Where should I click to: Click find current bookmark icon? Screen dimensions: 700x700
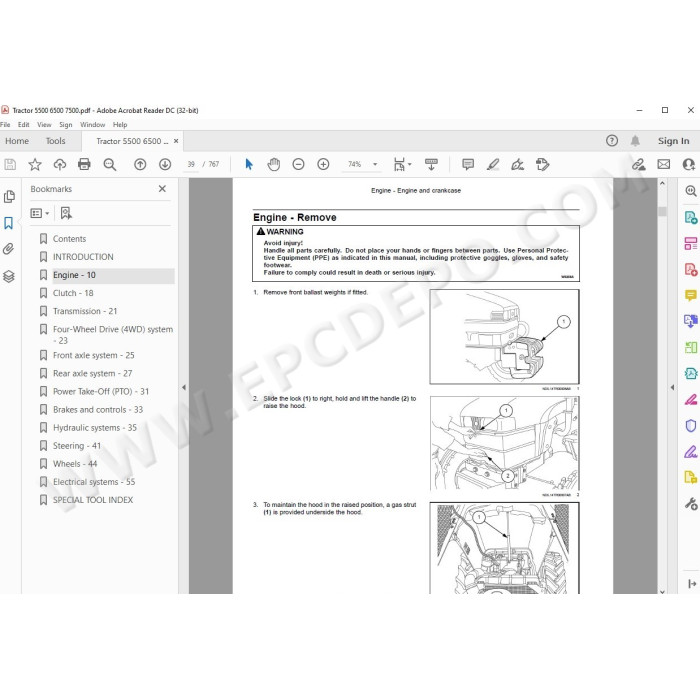(x=66, y=213)
